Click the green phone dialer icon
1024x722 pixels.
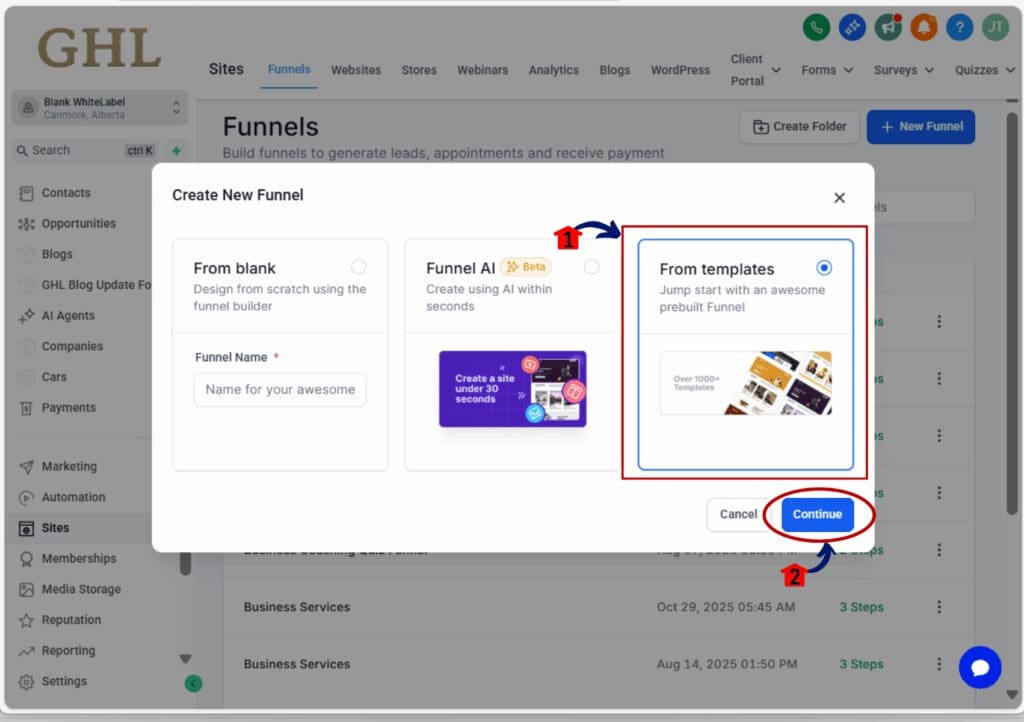click(817, 28)
